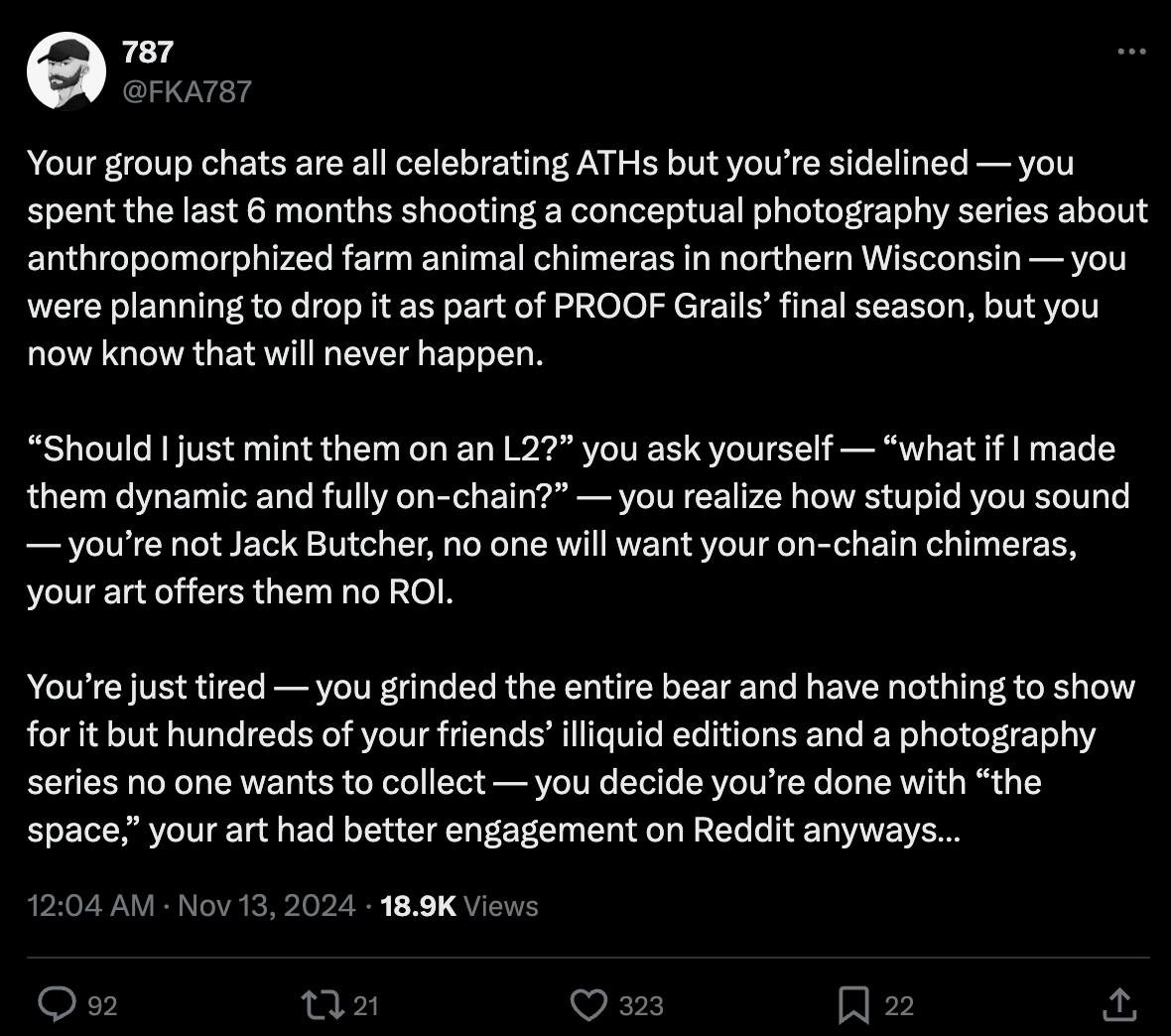View the 787 profile avatar
The height and width of the screenshot is (1036, 1171).
(66, 71)
